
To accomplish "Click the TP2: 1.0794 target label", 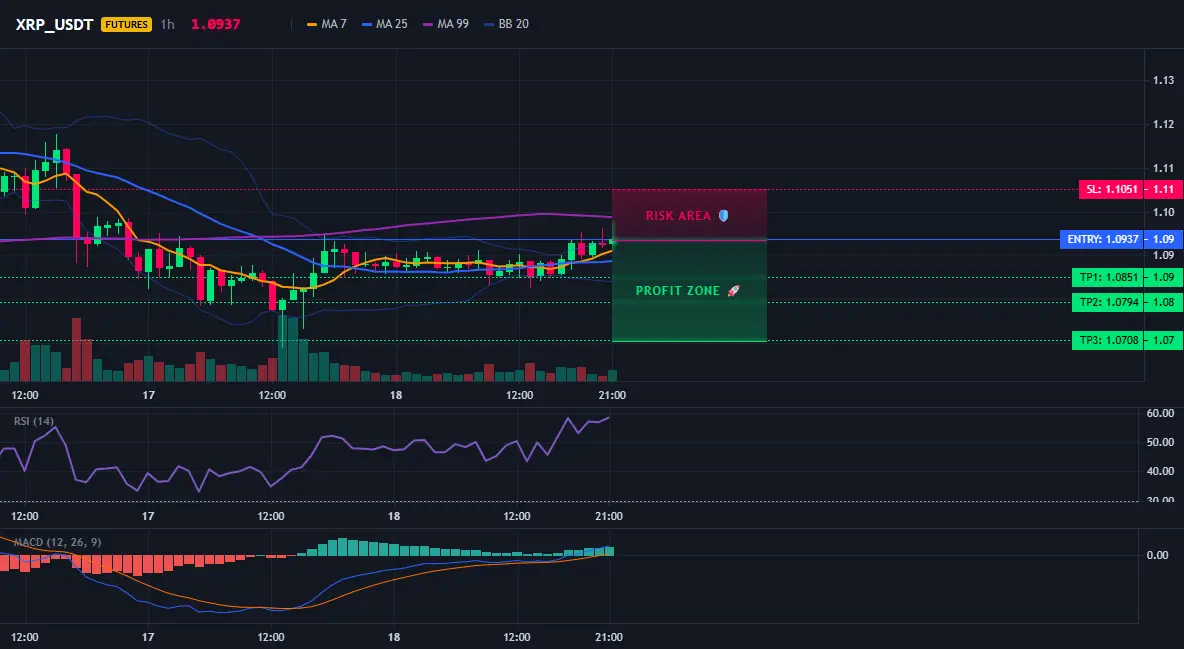I will (1108, 302).
